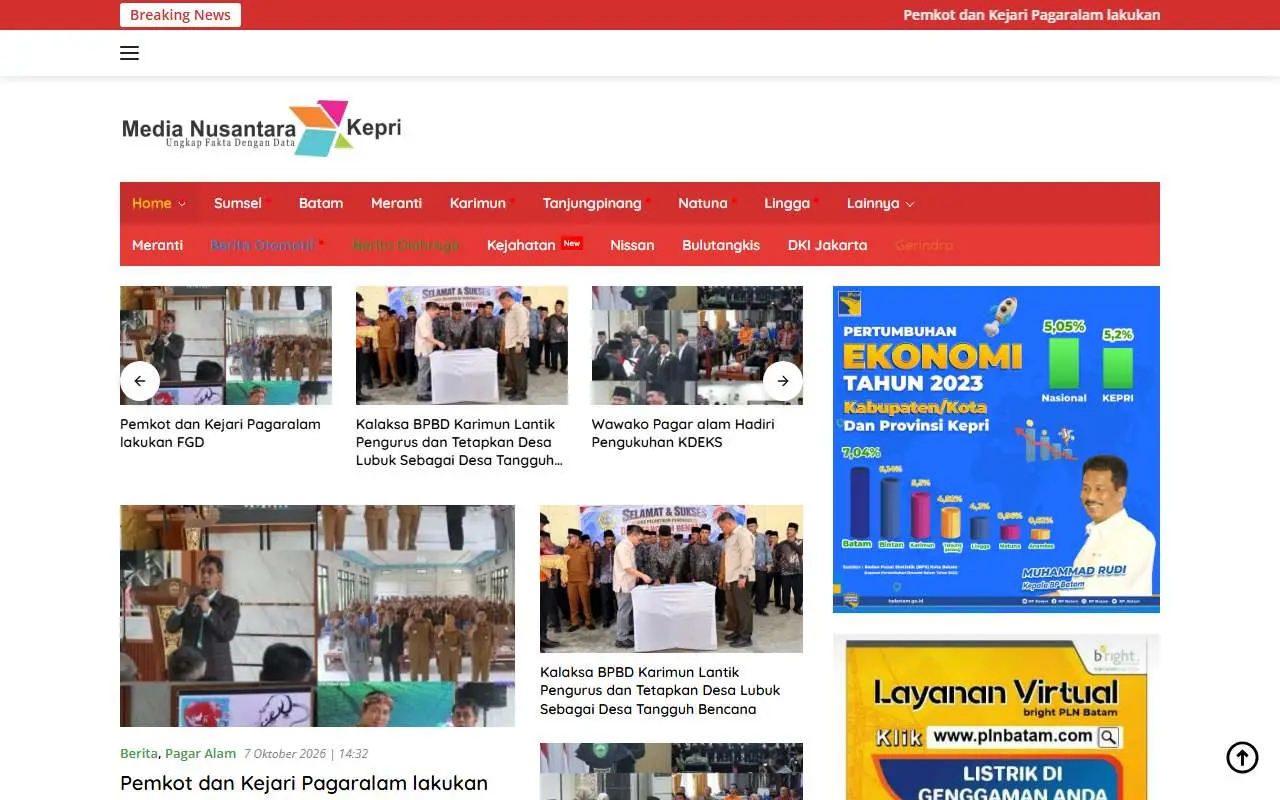Open the Berita Olahraga topic

pos(406,245)
